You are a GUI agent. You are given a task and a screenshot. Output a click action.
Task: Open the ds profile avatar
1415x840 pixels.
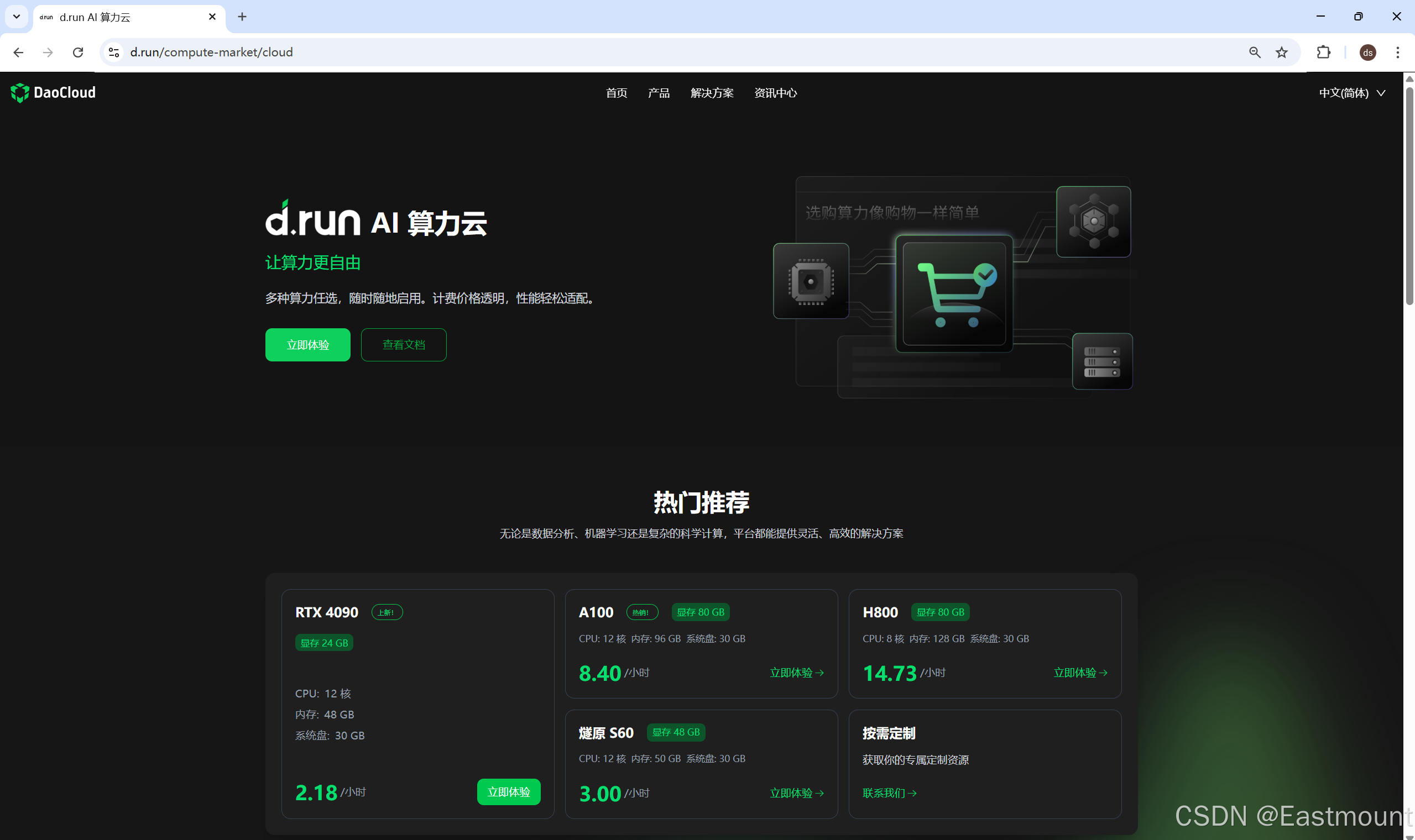pos(1367,53)
